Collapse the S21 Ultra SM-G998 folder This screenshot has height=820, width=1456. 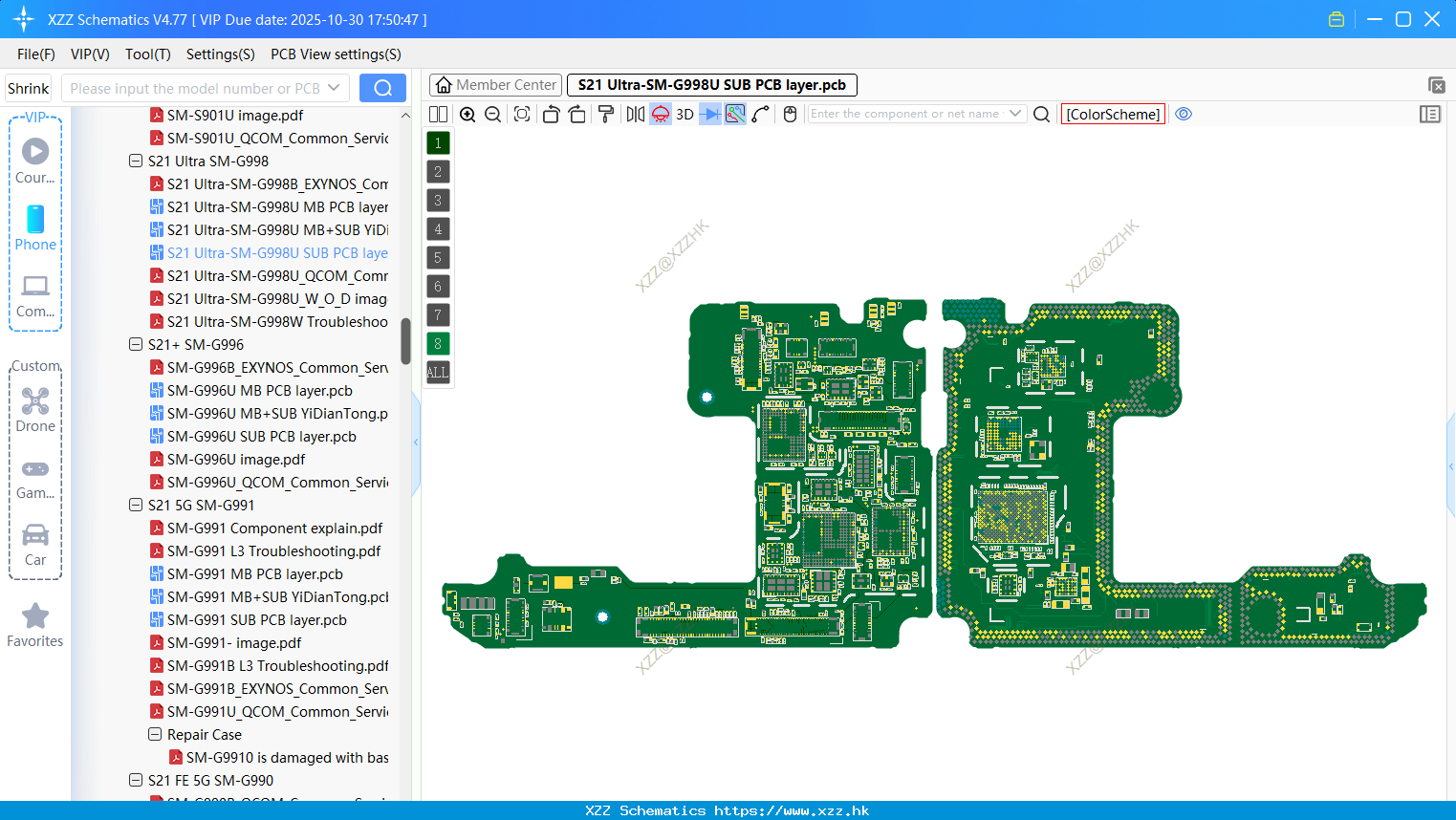click(136, 162)
